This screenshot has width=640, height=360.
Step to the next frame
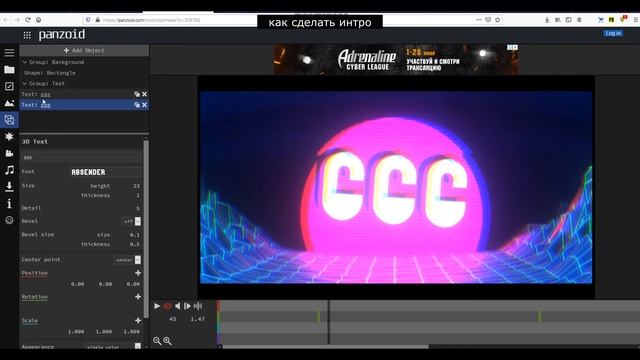point(187,306)
